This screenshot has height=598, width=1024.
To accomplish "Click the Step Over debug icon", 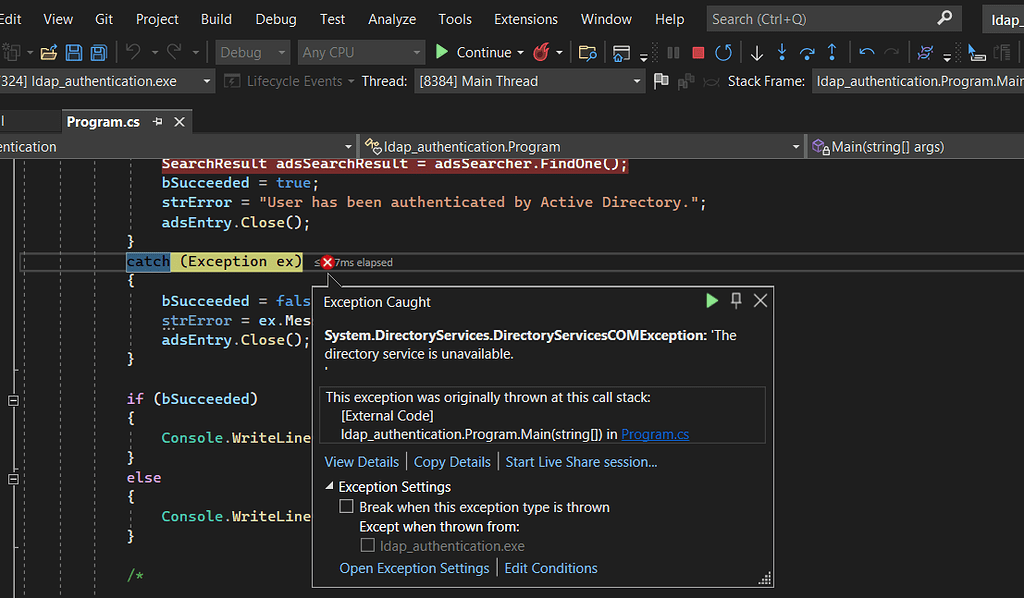I will point(807,52).
